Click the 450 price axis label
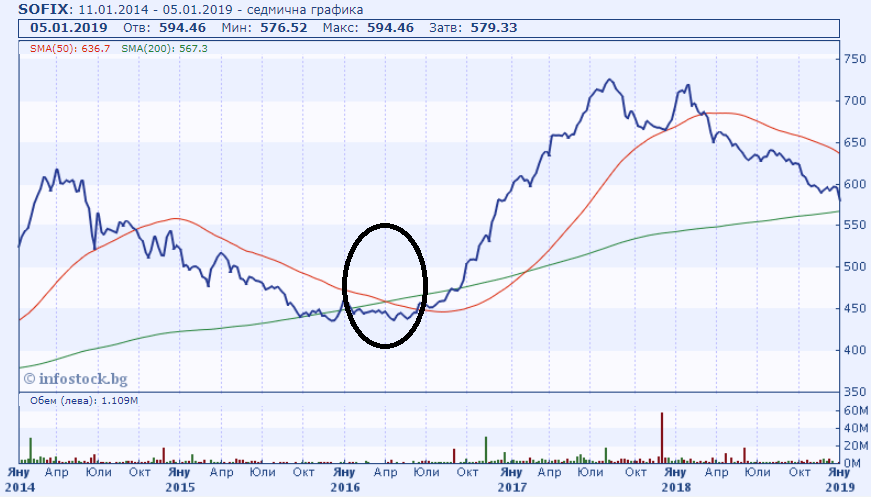The width and height of the screenshot is (871, 497). (854, 308)
